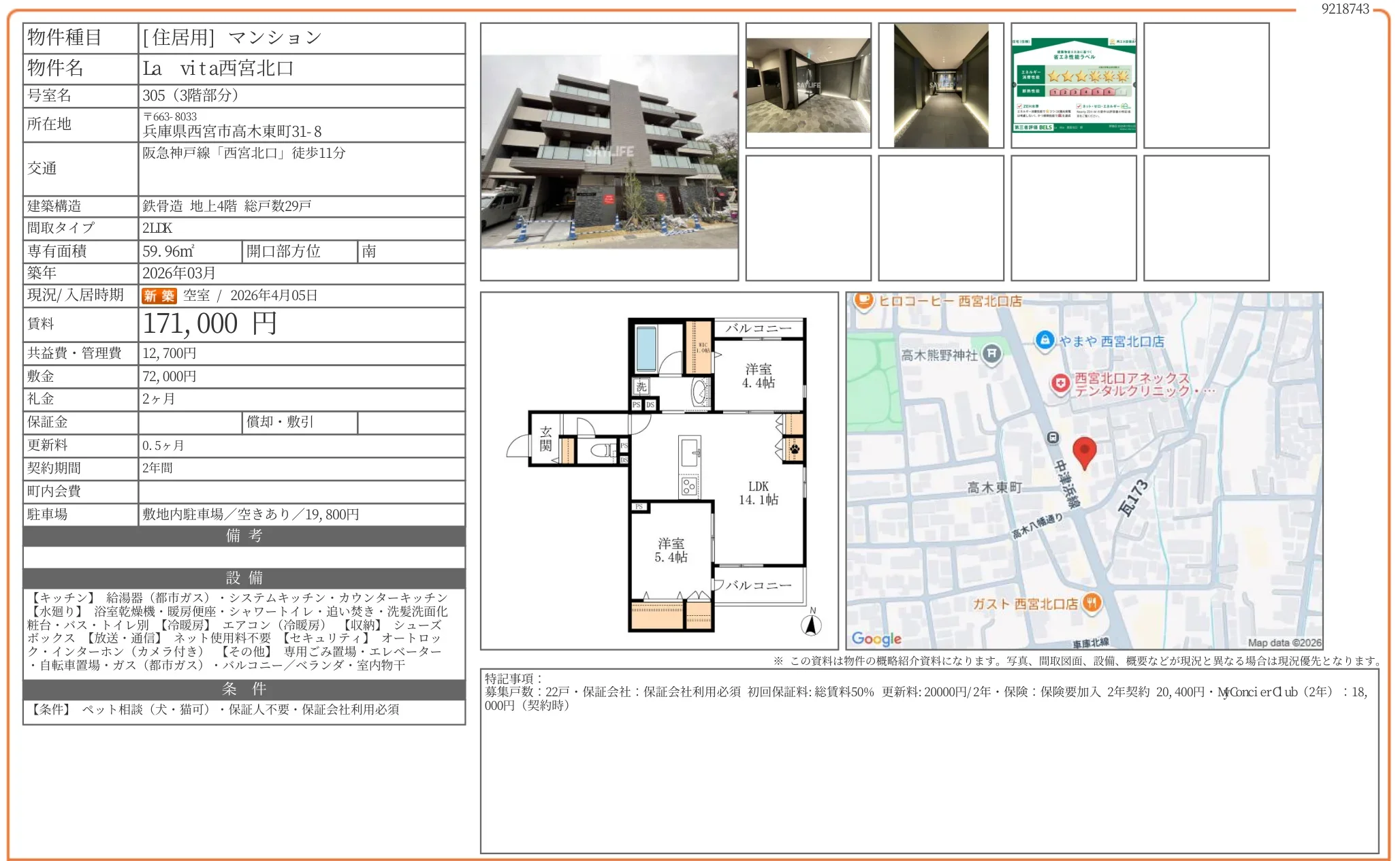Click the bus stop icon on map
The height and width of the screenshot is (861, 1400).
[1053, 438]
